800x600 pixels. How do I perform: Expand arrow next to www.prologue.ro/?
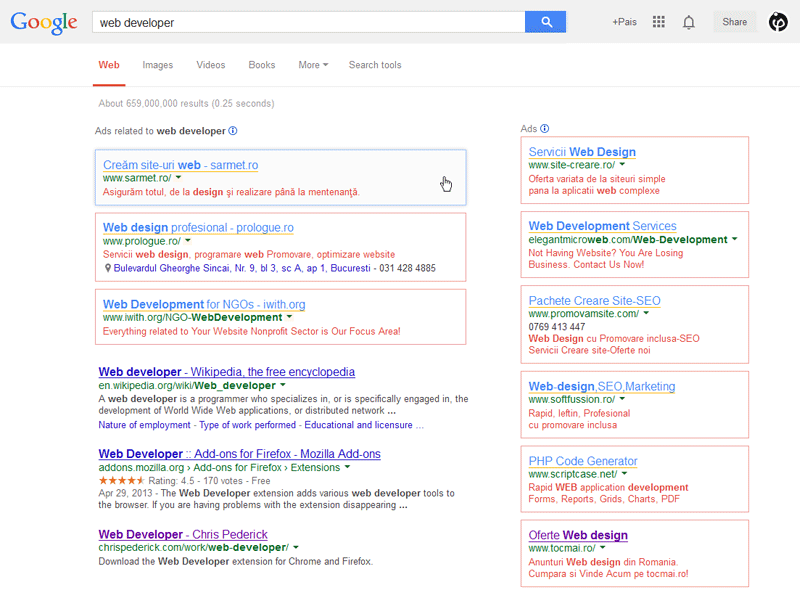coord(188,240)
